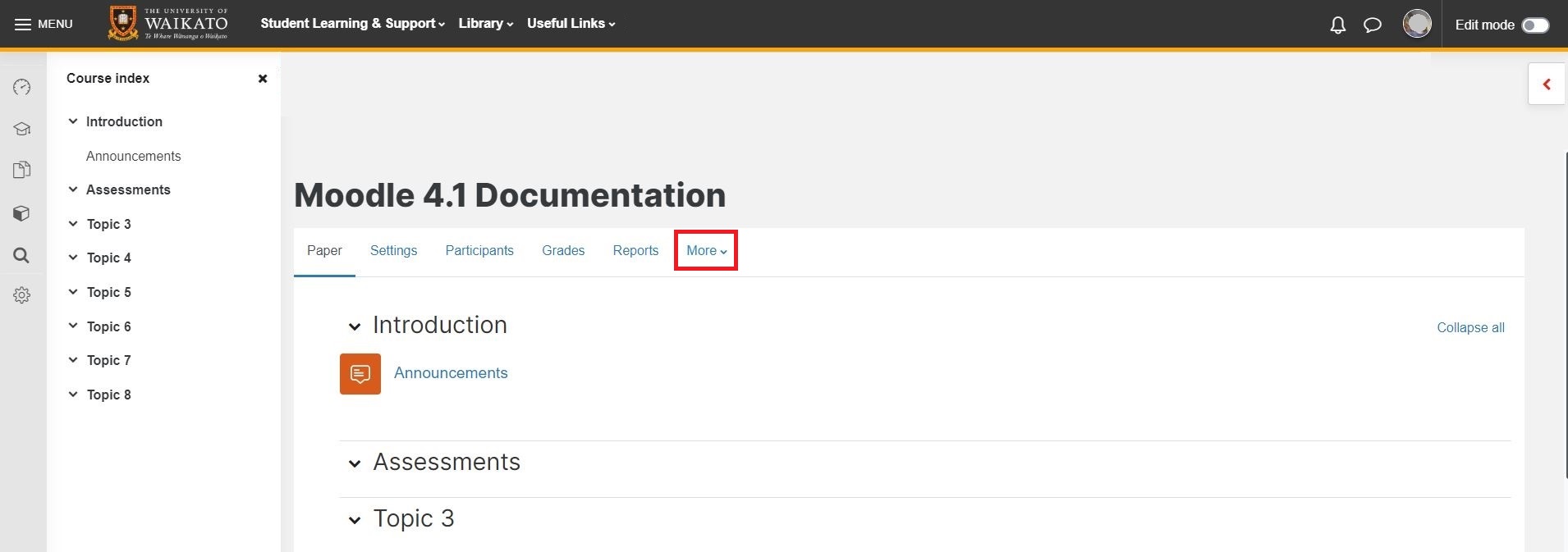Image resolution: width=1568 pixels, height=552 pixels.
Task: Open the Library dropdown menu
Action: [x=486, y=24]
